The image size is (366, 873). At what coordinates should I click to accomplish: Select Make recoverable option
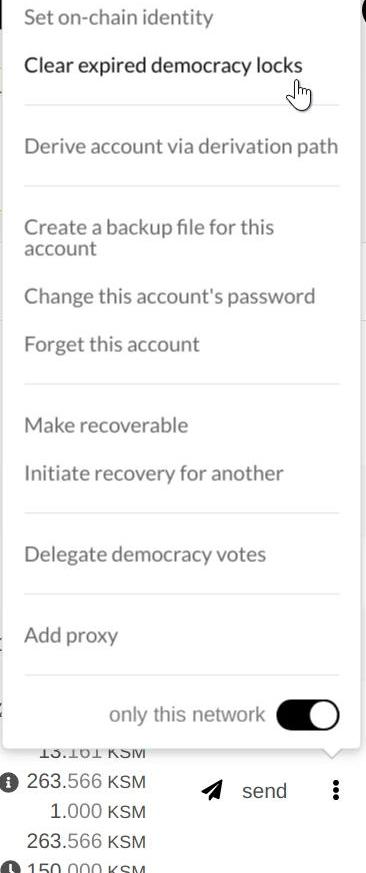click(x=106, y=425)
